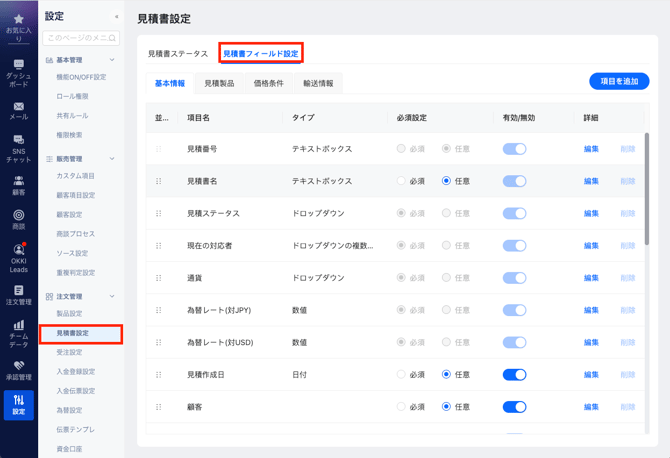
Task: Grab the drag handle for 顧客 row
Action: pos(159,407)
